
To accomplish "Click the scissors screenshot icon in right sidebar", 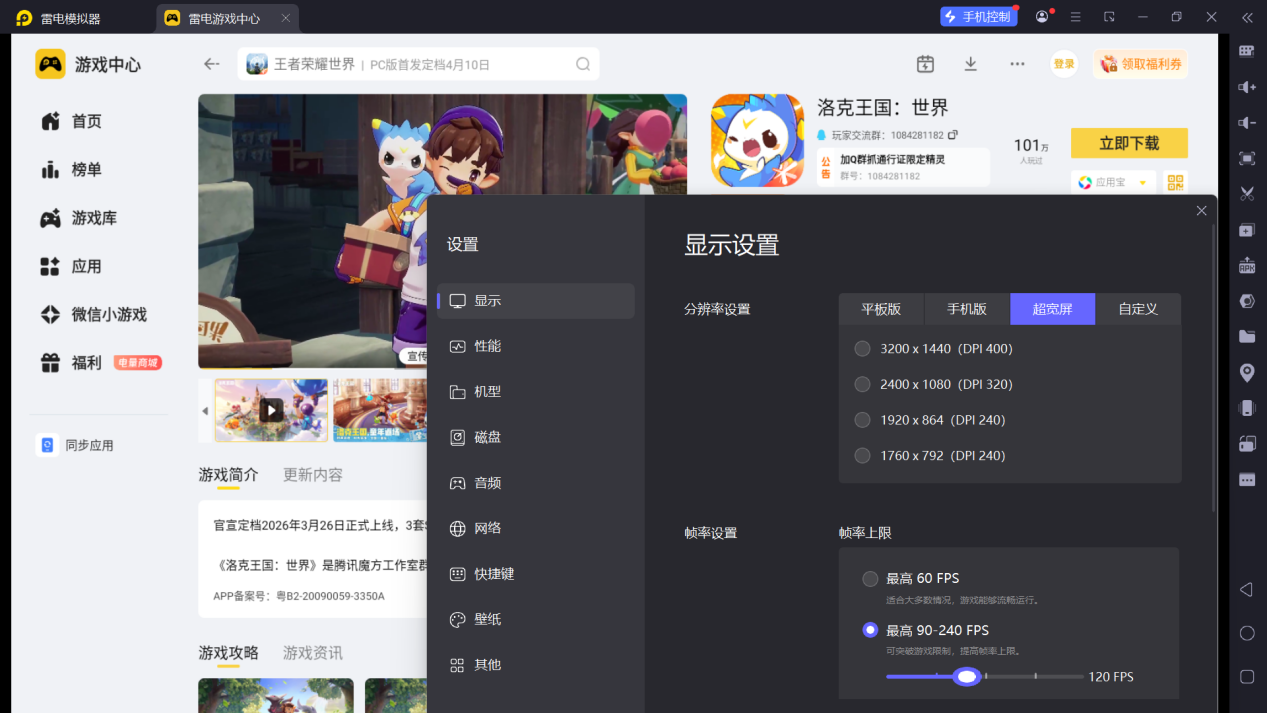I will coord(1247,194).
